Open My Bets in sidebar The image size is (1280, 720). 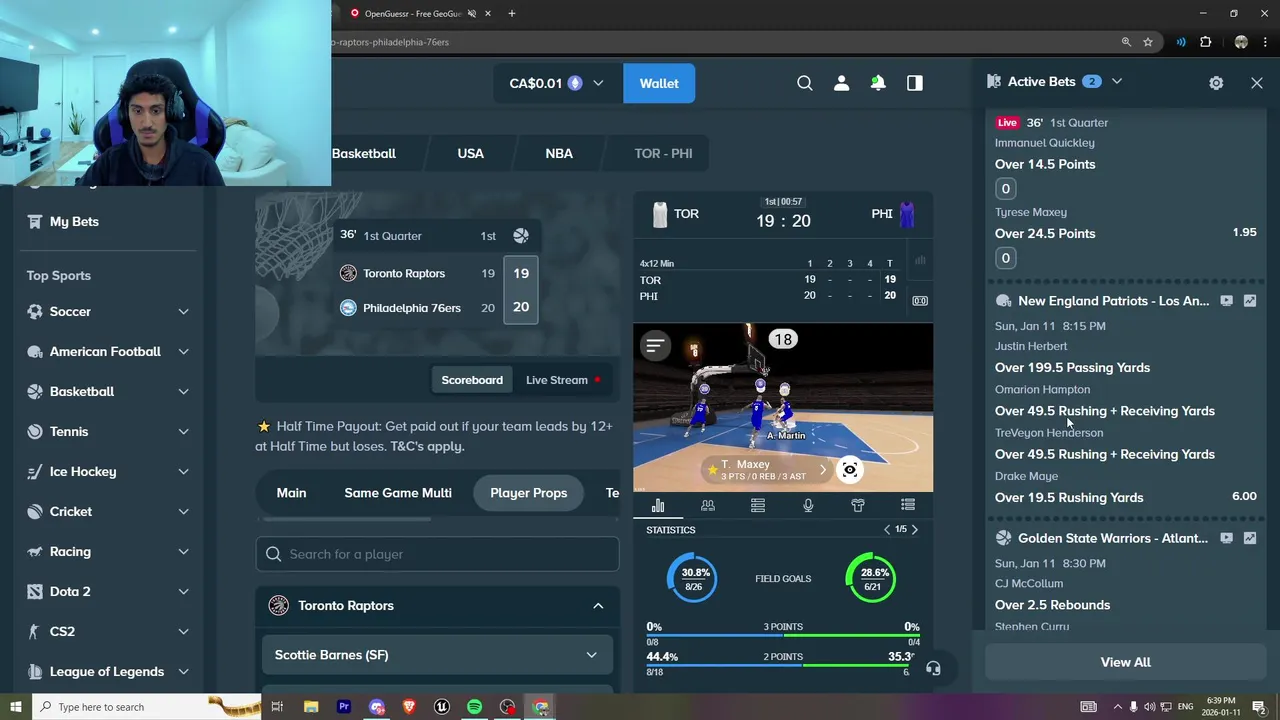(x=74, y=222)
